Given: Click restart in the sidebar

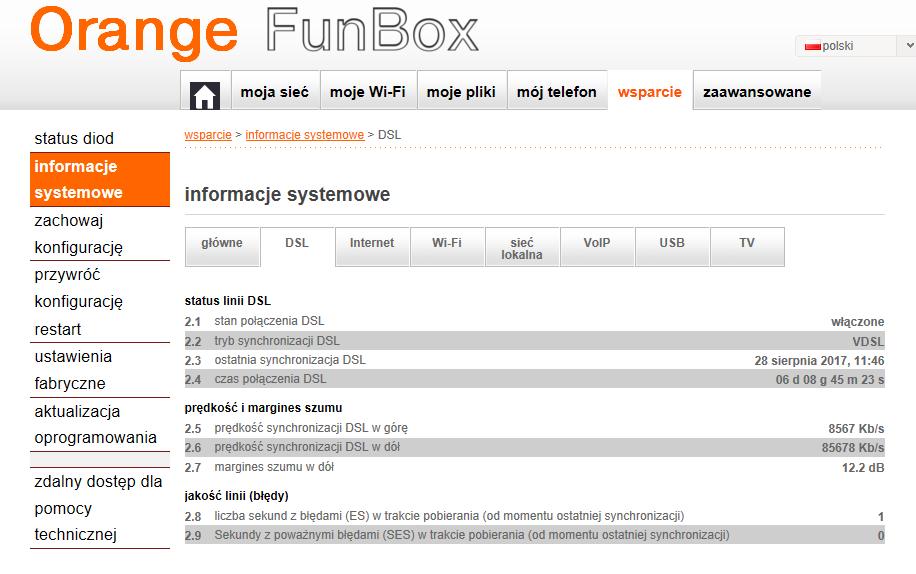Looking at the screenshot, I should [x=58, y=329].
